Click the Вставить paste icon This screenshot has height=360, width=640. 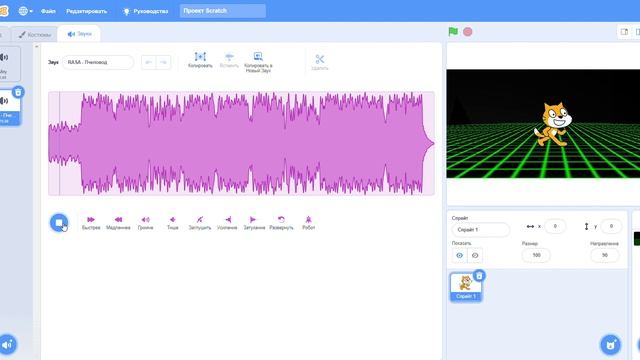coord(229,60)
